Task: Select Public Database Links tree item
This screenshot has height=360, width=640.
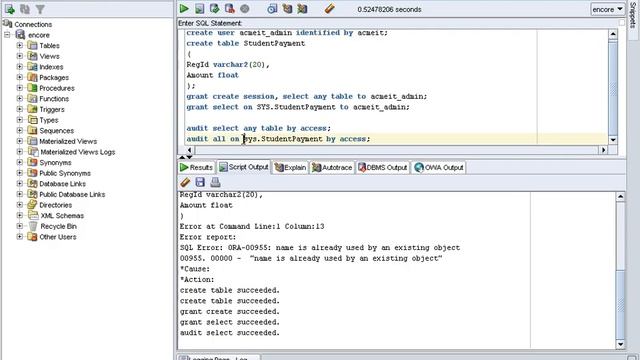Action: [x=72, y=194]
